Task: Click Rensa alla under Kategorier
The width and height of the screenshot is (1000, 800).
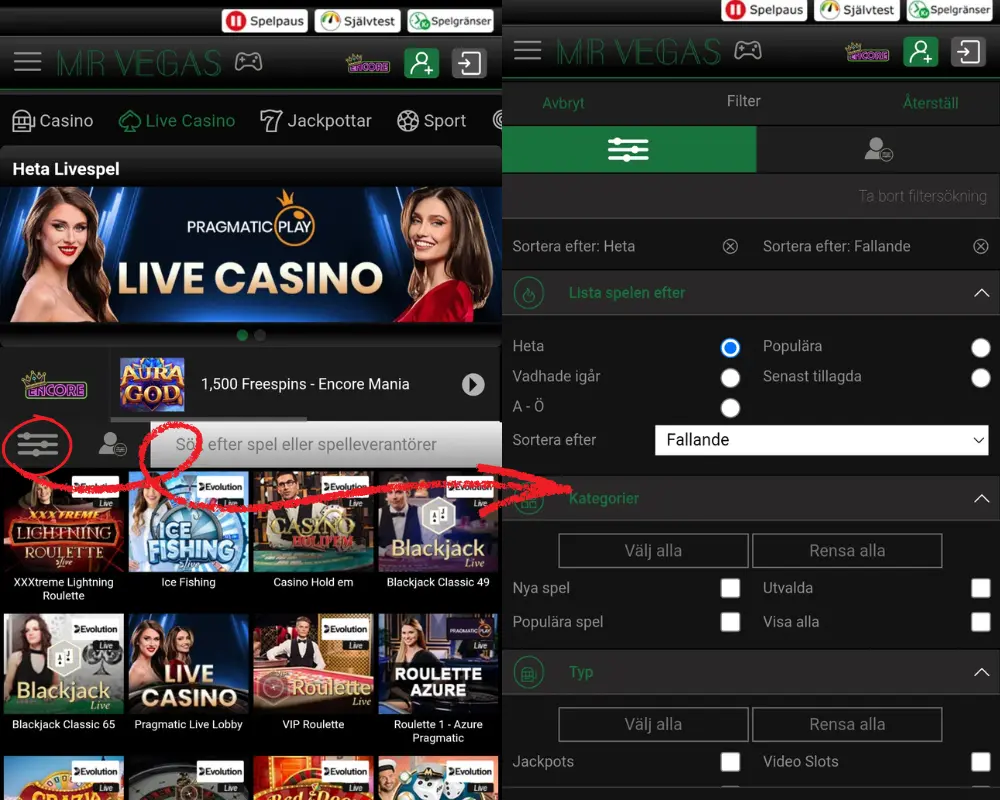Action: tap(847, 551)
